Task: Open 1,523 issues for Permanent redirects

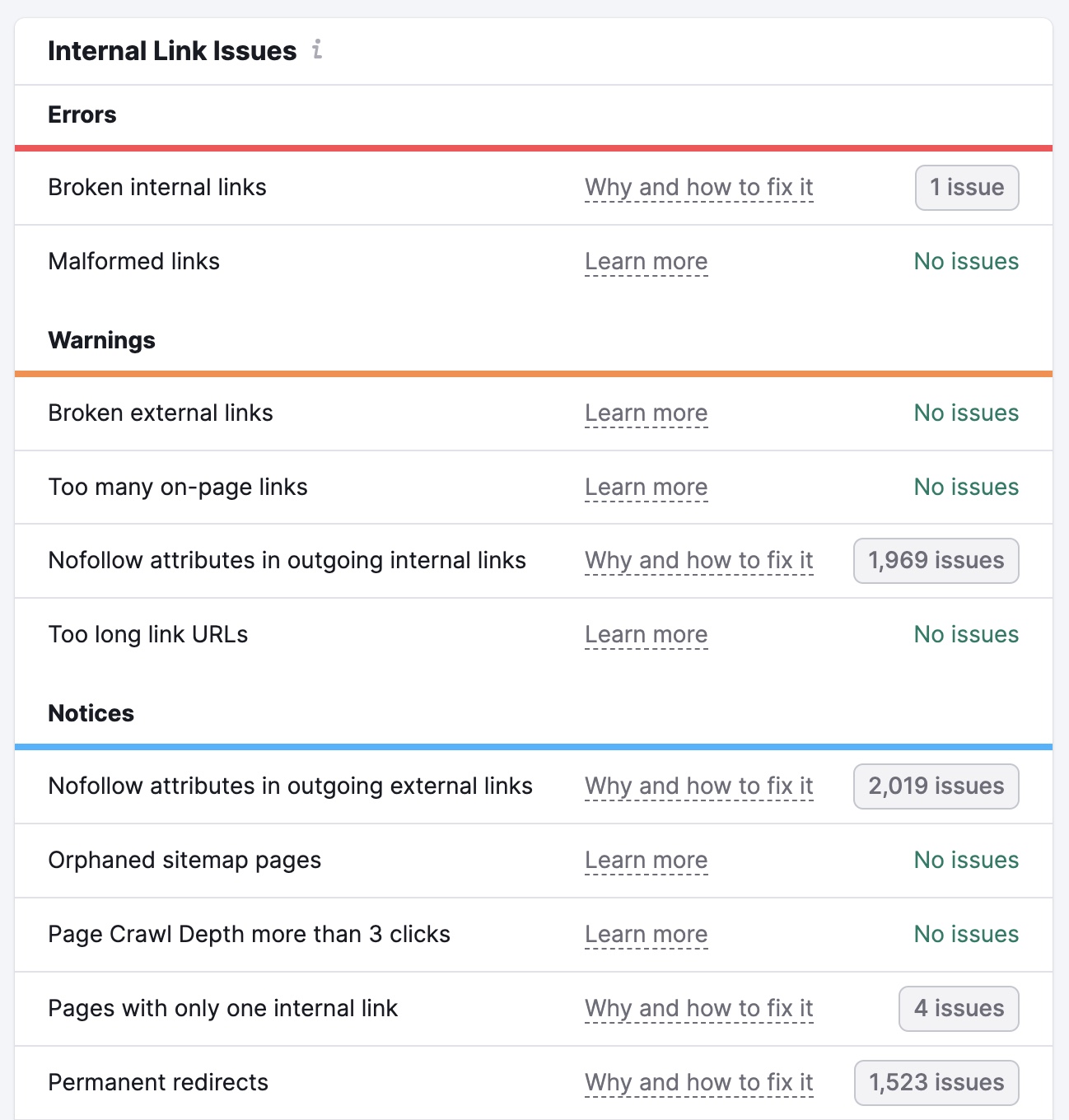Action: tap(935, 1082)
